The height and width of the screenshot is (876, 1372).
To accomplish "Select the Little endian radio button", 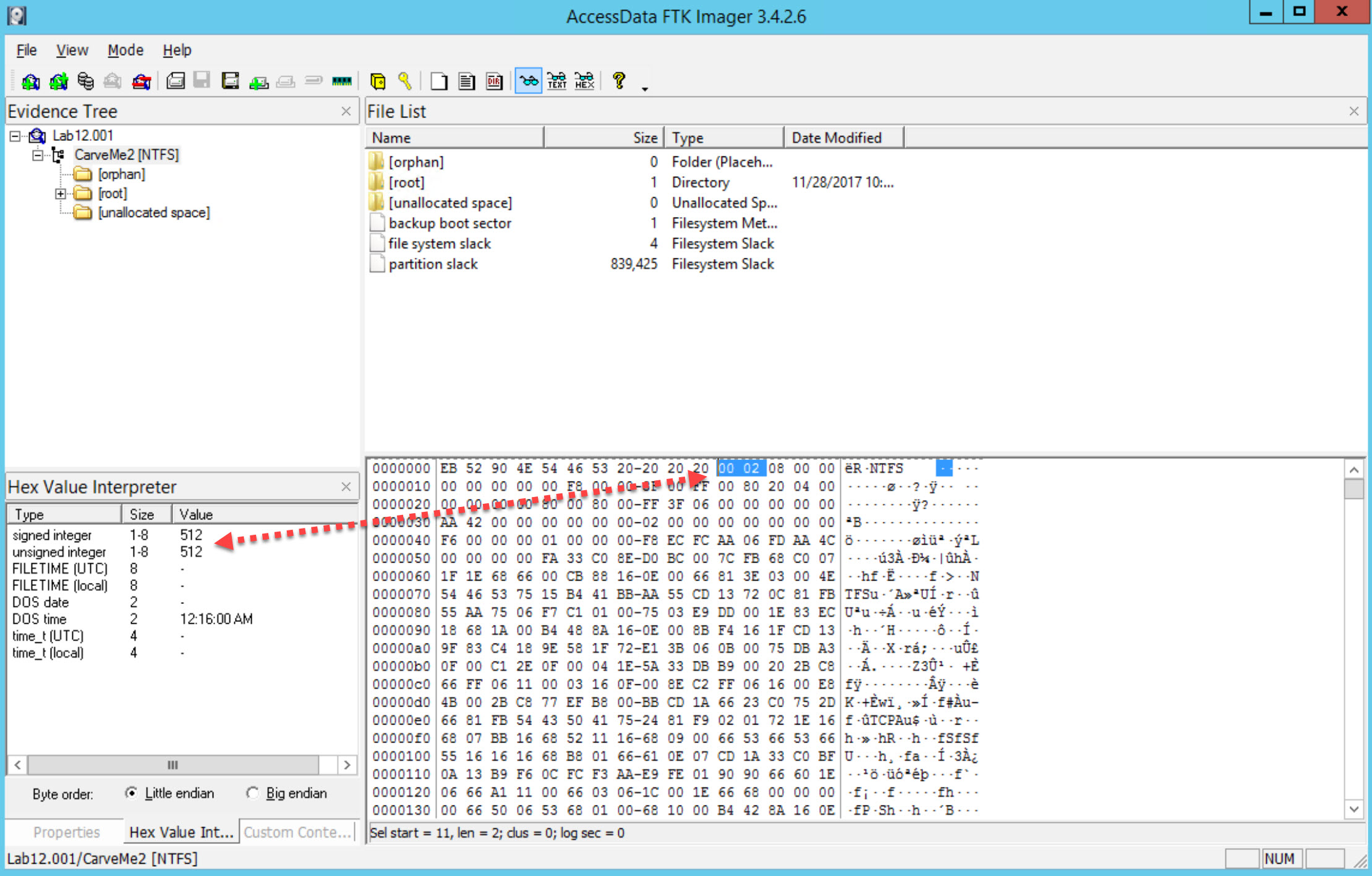I will [x=132, y=793].
